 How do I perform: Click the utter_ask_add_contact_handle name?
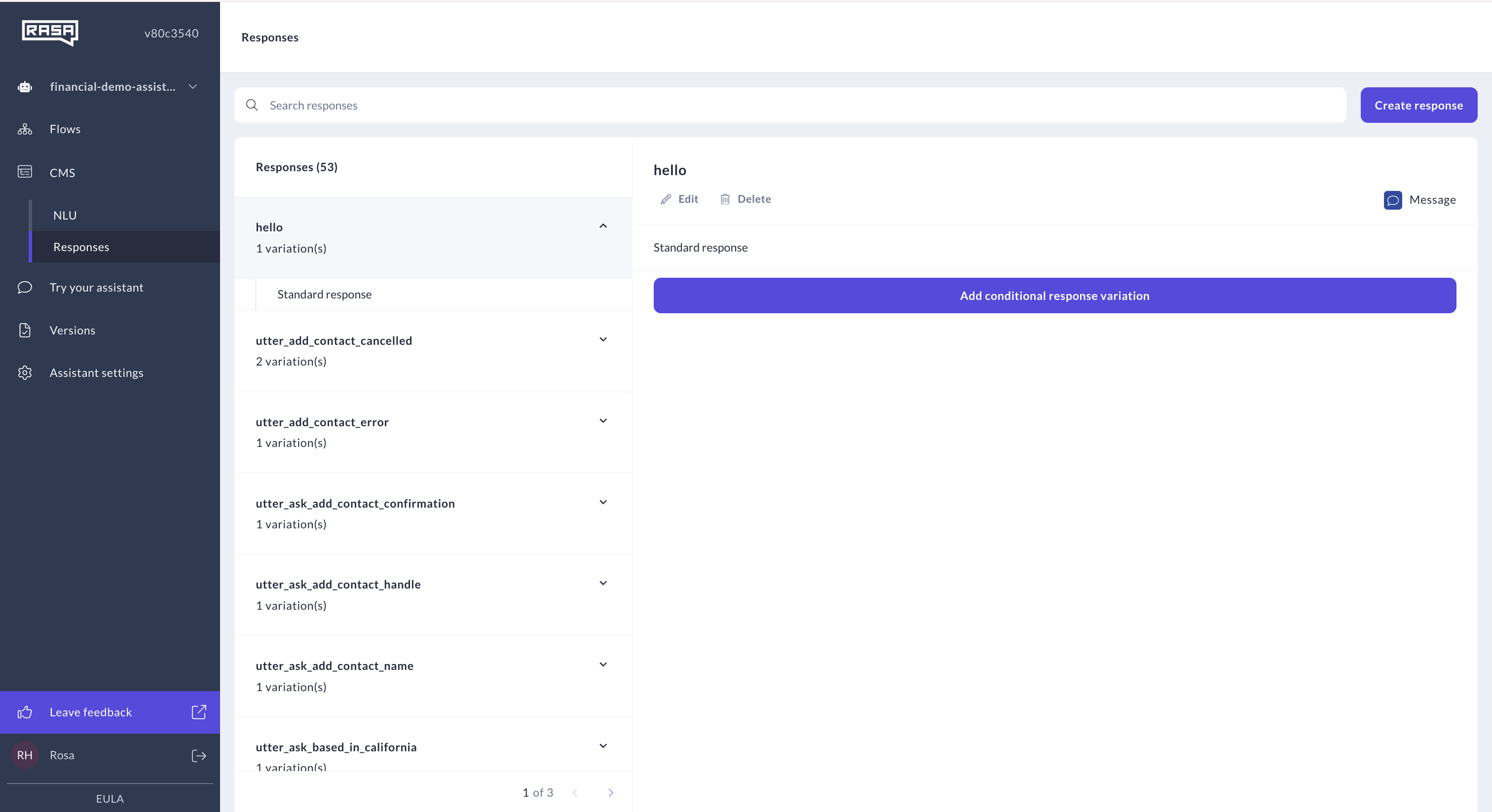[338, 585]
